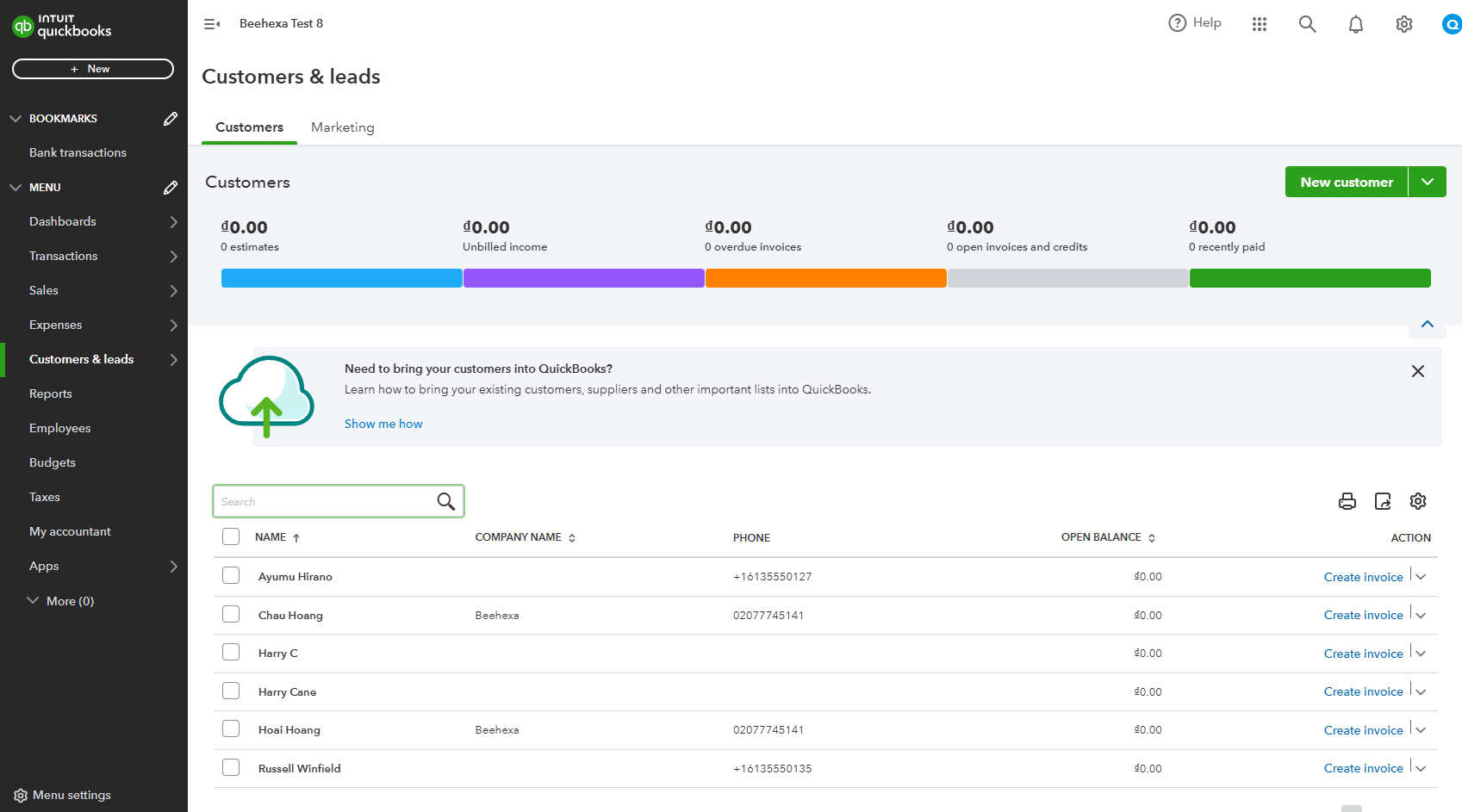Toggle the select-all checkbox in table header
The height and width of the screenshot is (812, 1462).
coord(231,536)
